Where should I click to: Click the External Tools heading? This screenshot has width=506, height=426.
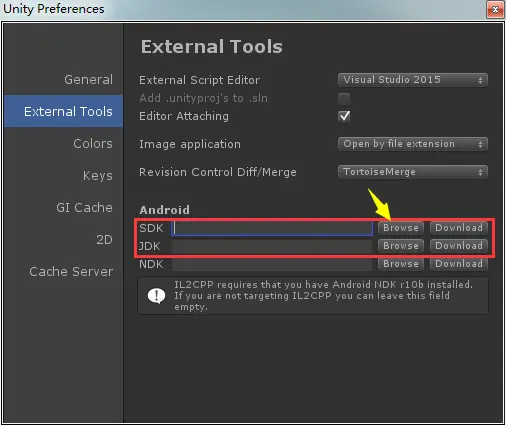(x=212, y=46)
